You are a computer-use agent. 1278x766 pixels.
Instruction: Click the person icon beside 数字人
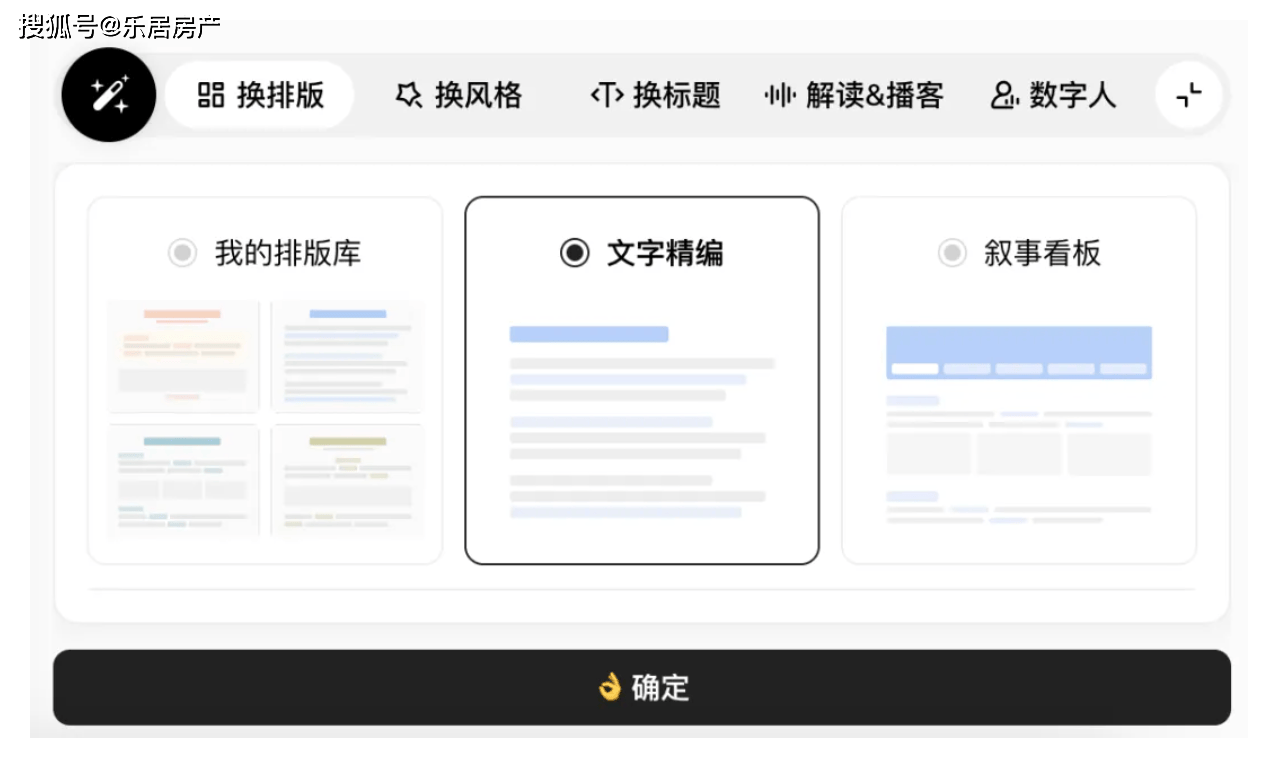point(1003,95)
